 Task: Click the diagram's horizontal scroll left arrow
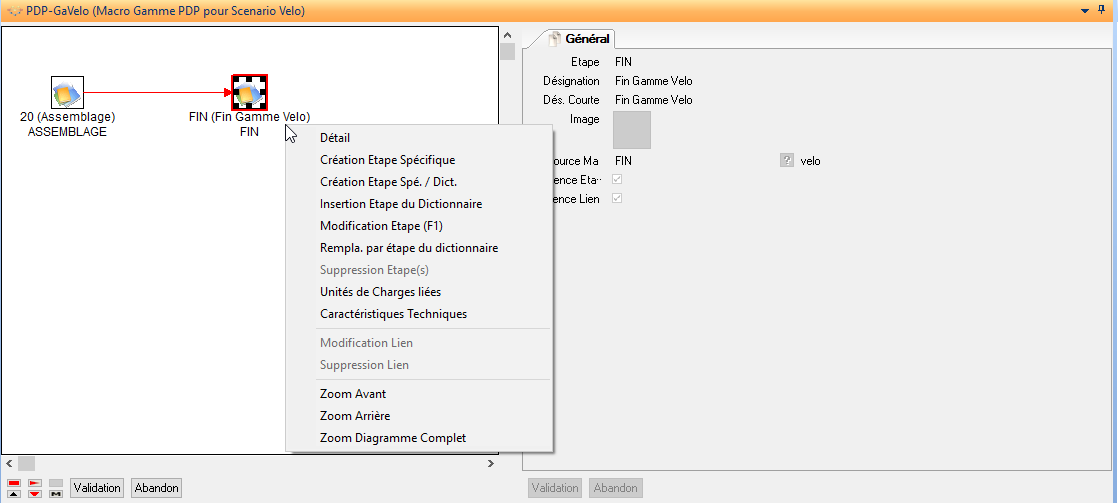[x=9, y=464]
